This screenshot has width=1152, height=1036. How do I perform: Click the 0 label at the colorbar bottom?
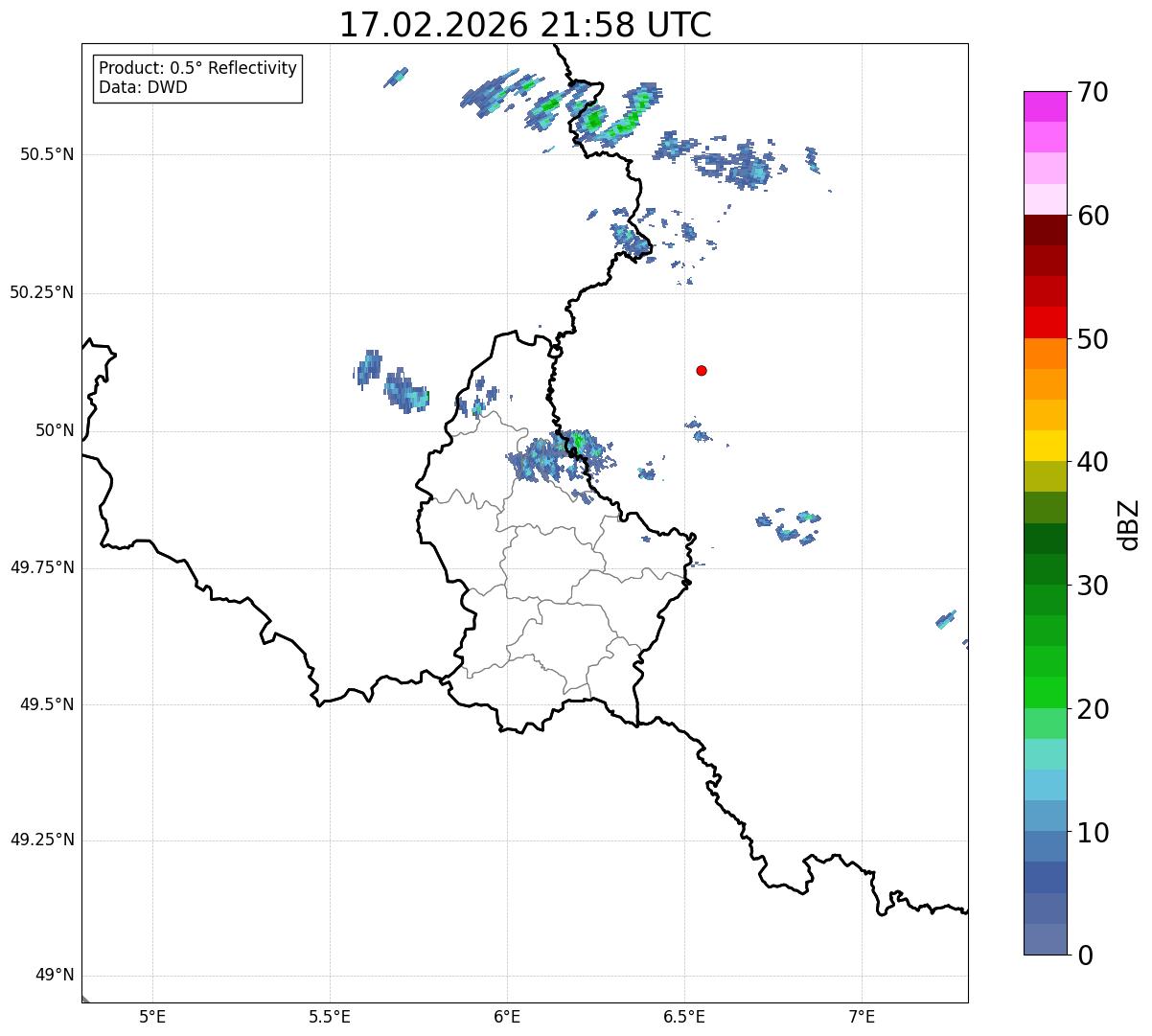pyautogui.click(x=1084, y=955)
